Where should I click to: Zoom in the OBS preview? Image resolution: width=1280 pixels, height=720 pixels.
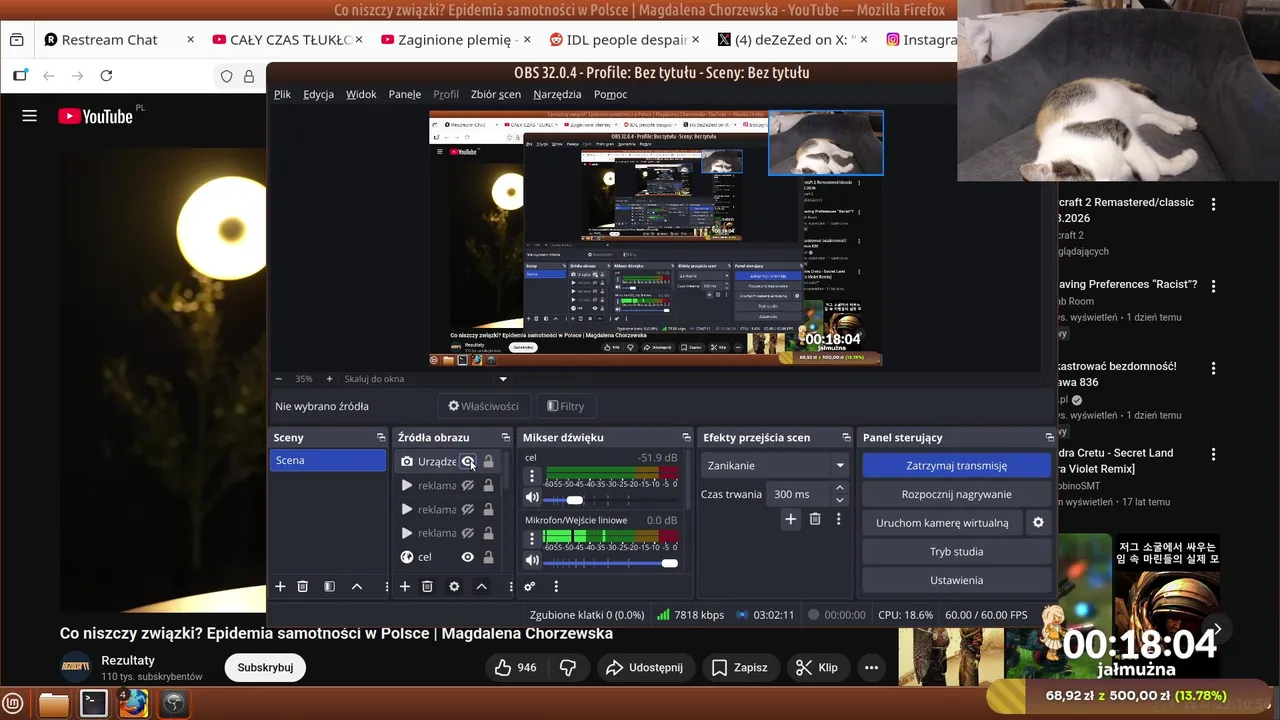[329, 379]
